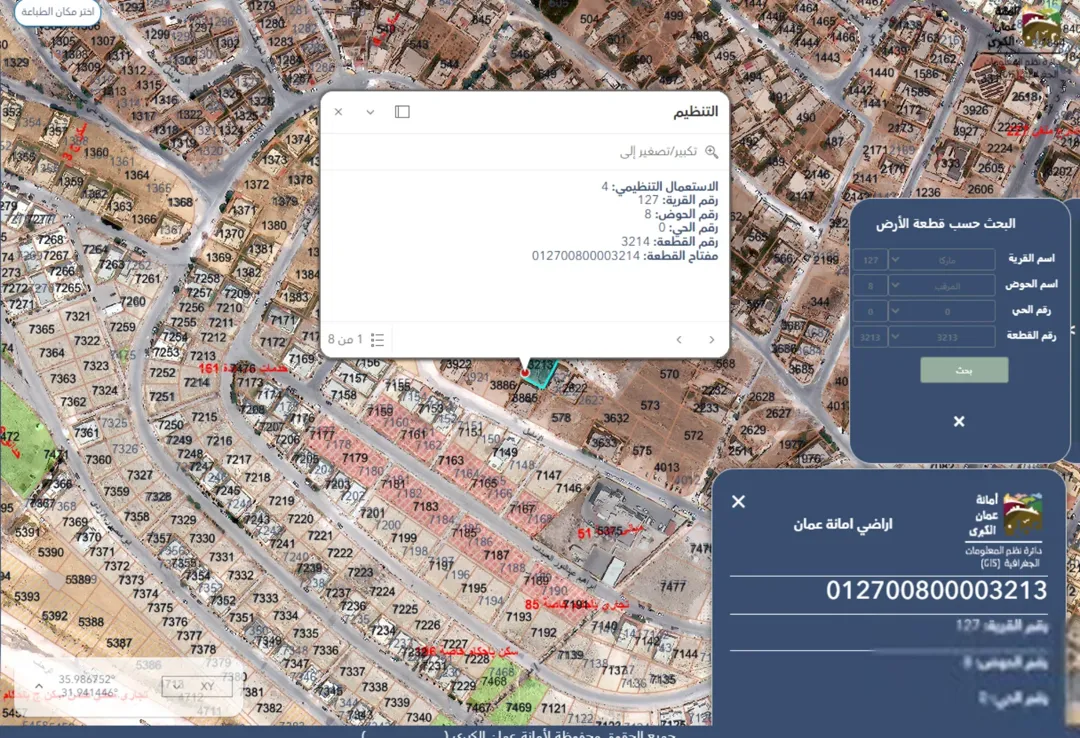Click the red marker on parcel 3213

click(525, 373)
